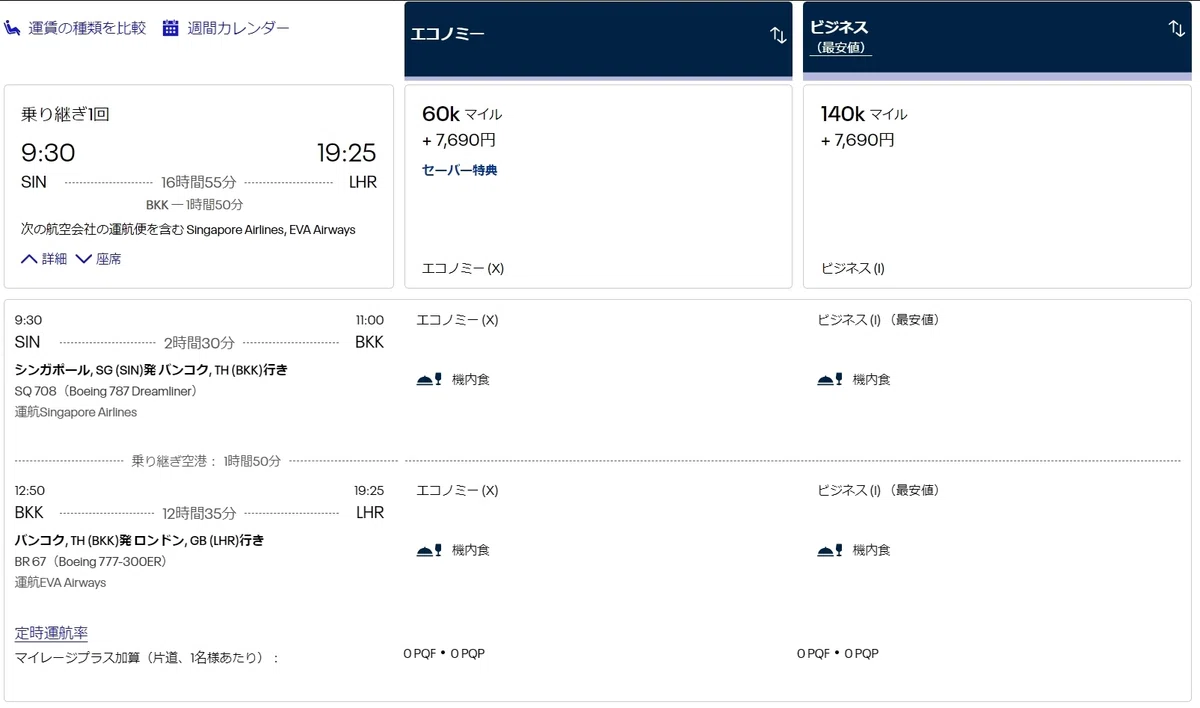
Task: Click the SIN to LHR flight summary card
Action: point(199,187)
